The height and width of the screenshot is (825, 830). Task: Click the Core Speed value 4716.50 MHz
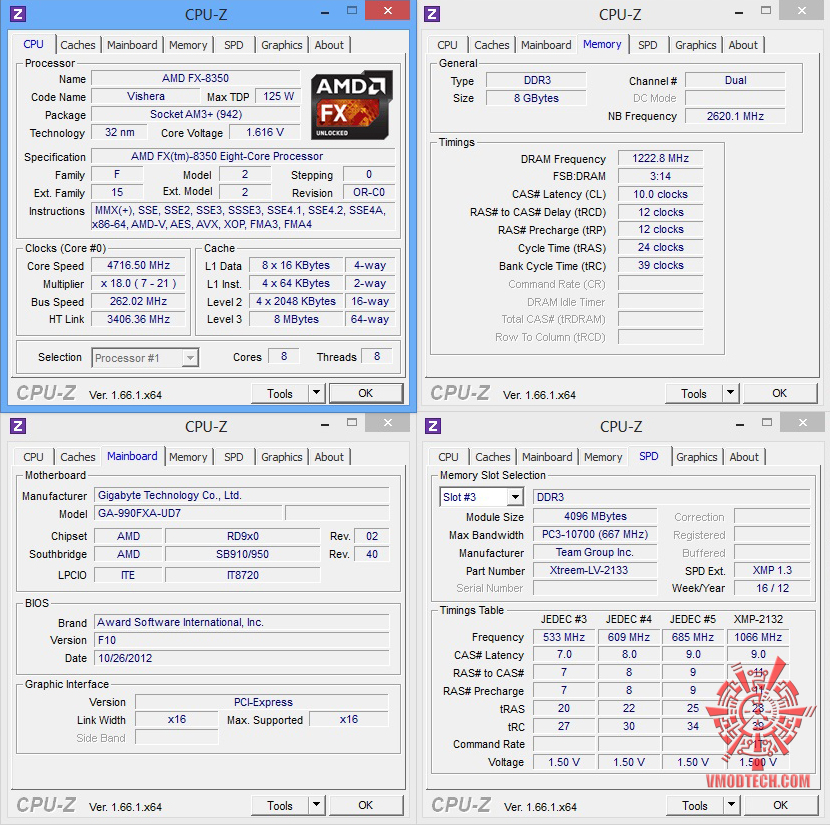click(138, 265)
